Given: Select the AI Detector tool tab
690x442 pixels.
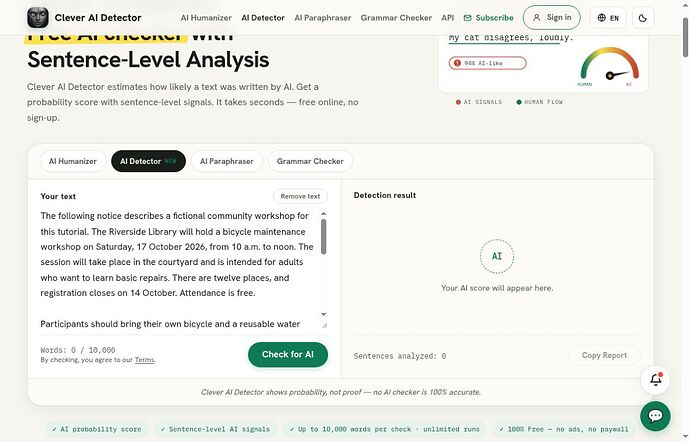Looking at the screenshot, I should 148,161.
